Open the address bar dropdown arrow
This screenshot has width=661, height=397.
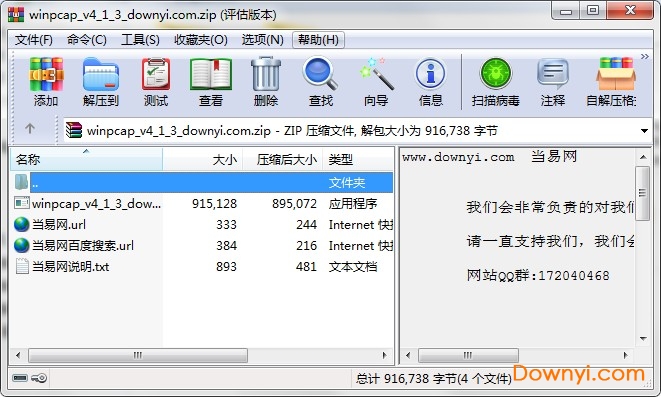point(644,131)
